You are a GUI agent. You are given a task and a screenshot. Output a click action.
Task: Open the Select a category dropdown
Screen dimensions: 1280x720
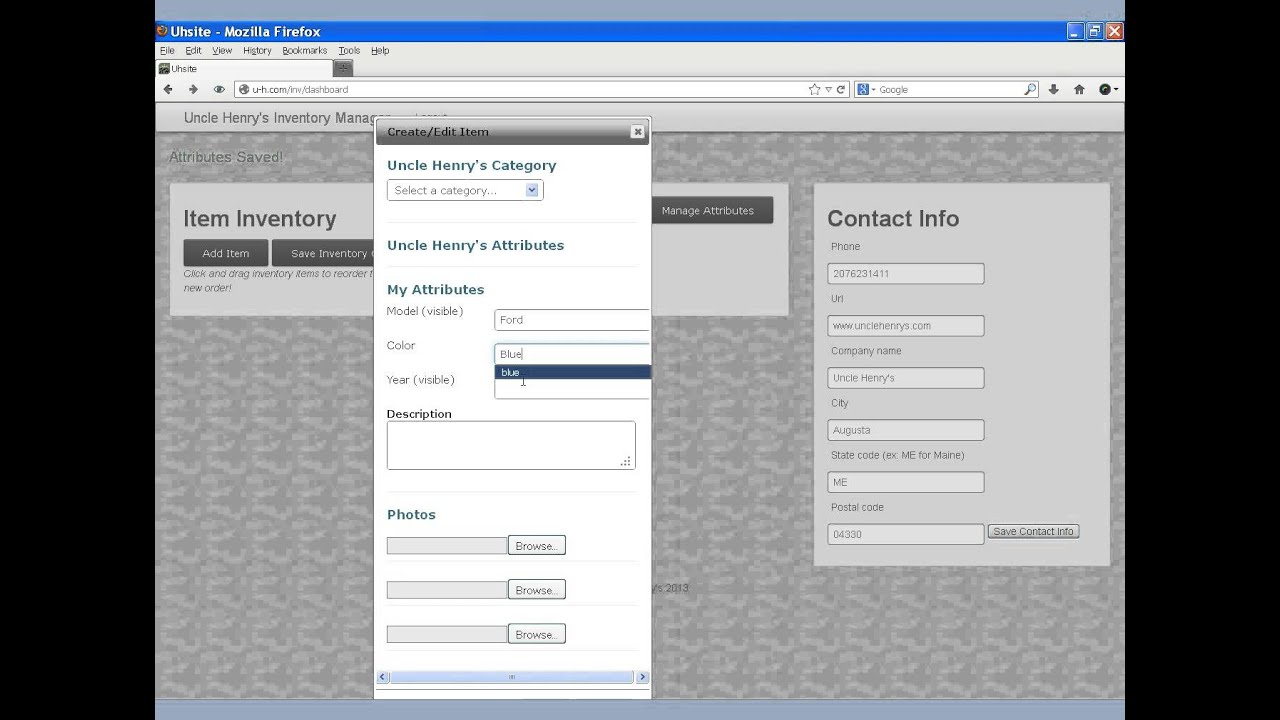pyautogui.click(x=465, y=190)
